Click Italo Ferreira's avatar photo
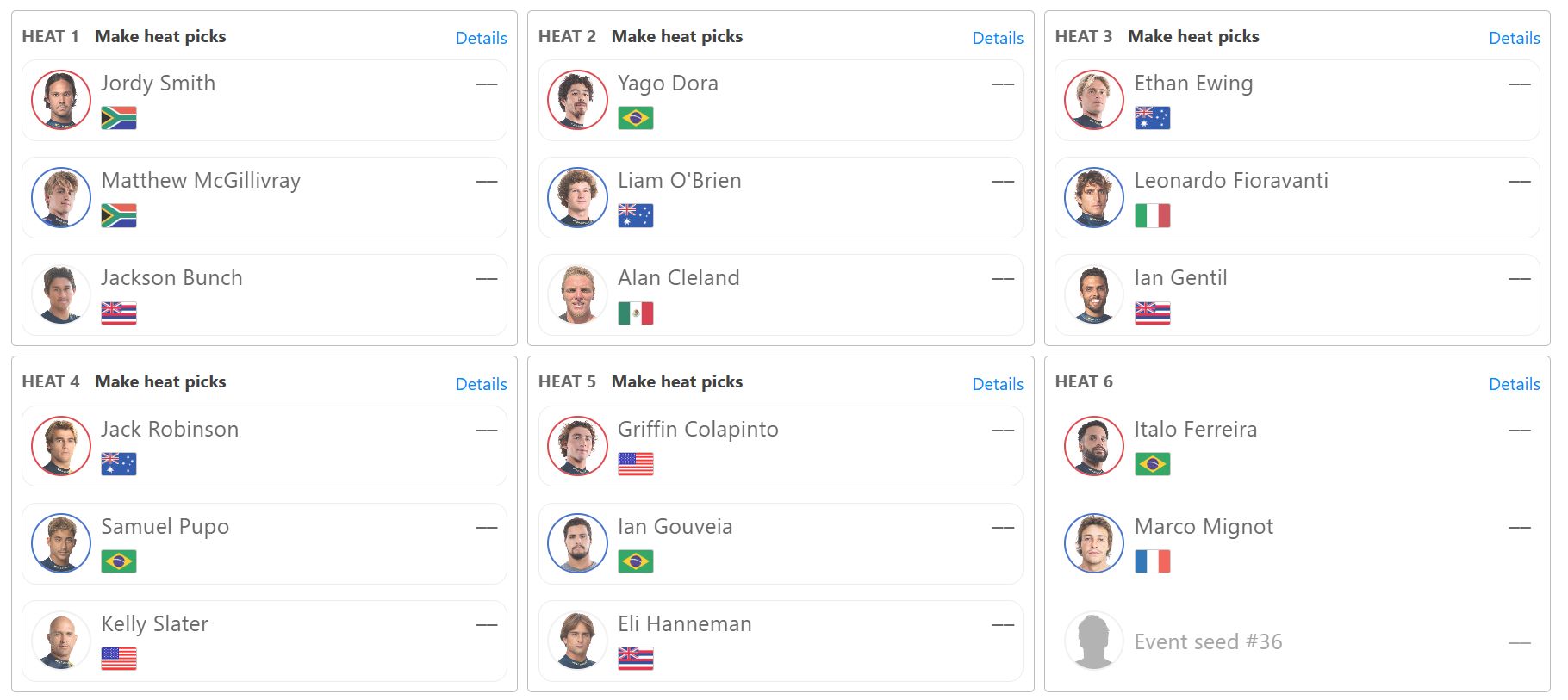 click(x=1094, y=446)
